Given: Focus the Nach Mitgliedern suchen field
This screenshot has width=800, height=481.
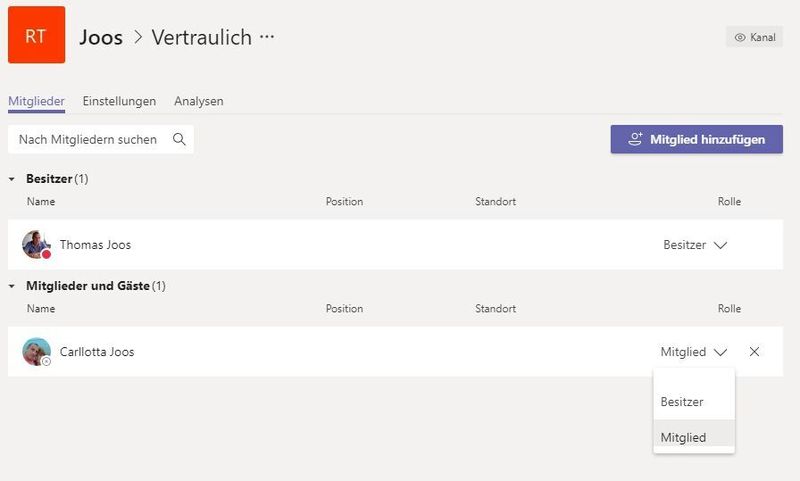Looking at the screenshot, I should point(88,139).
